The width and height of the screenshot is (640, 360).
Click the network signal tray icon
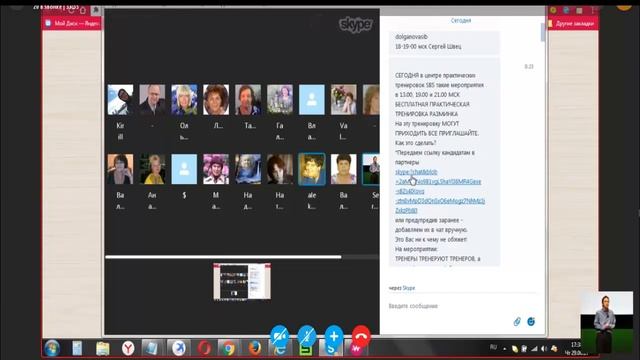534,349
